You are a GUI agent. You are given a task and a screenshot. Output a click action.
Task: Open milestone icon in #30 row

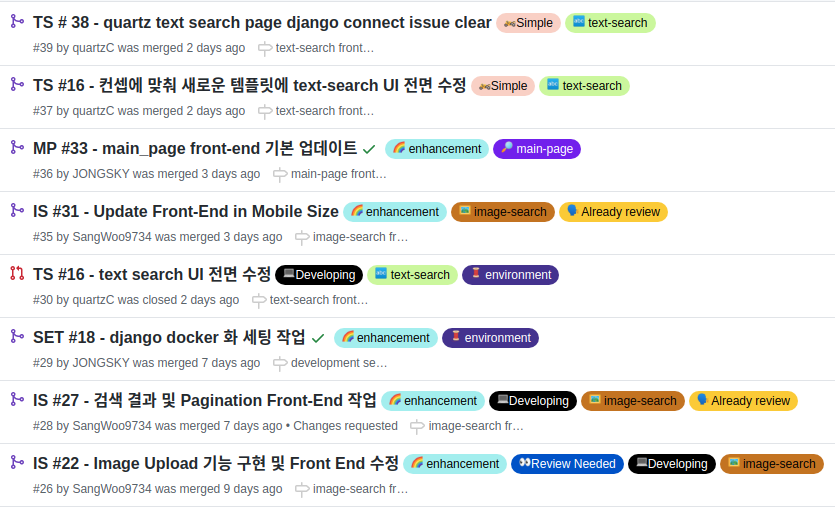pos(258,301)
